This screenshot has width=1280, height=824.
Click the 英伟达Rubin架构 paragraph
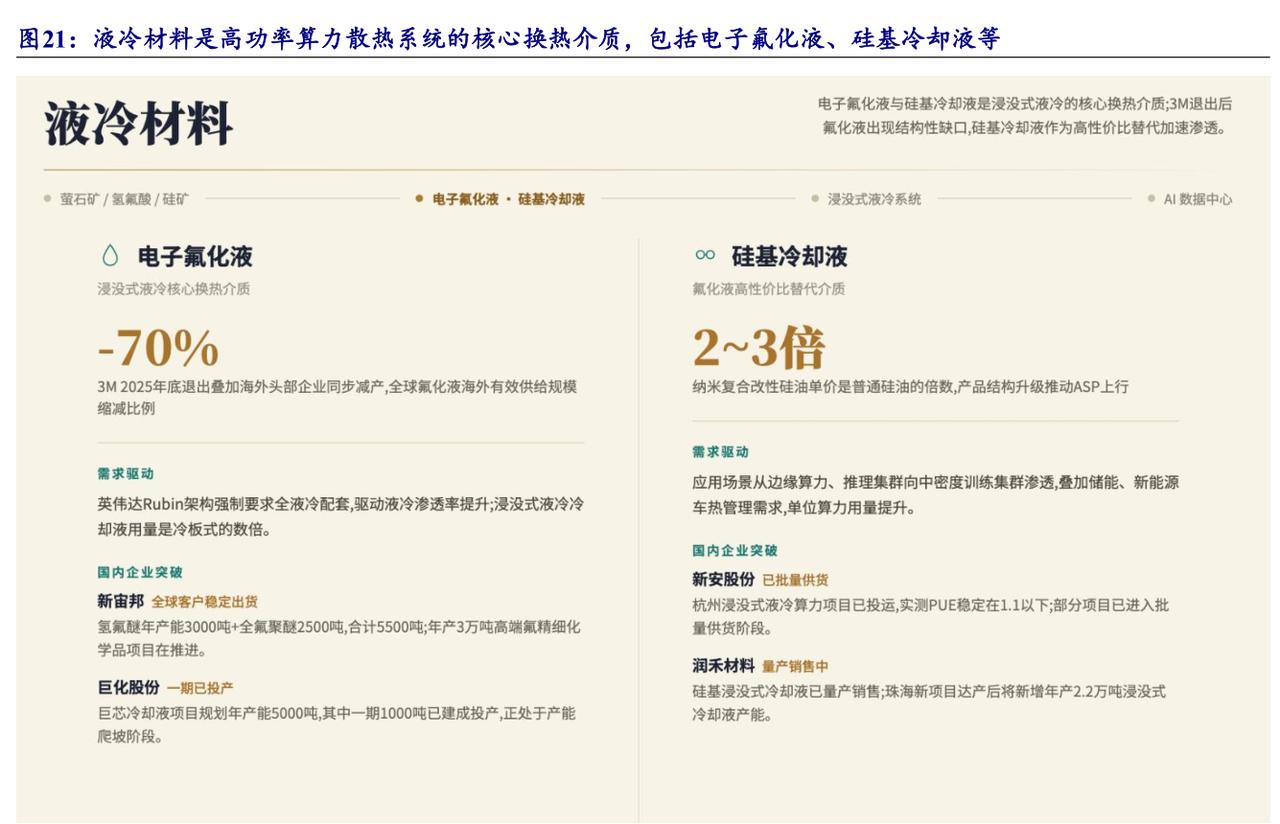(341, 517)
